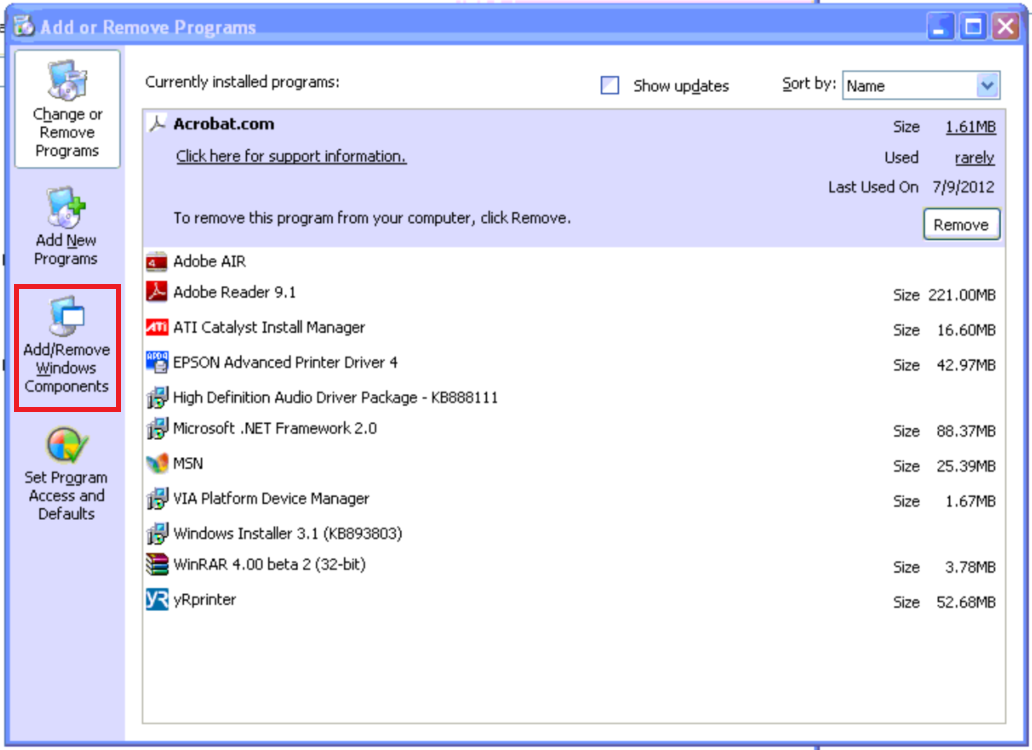Maximize the Add or Remove Programs window
The height and width of the screenshot is (750, 1032).
point(973,27)
